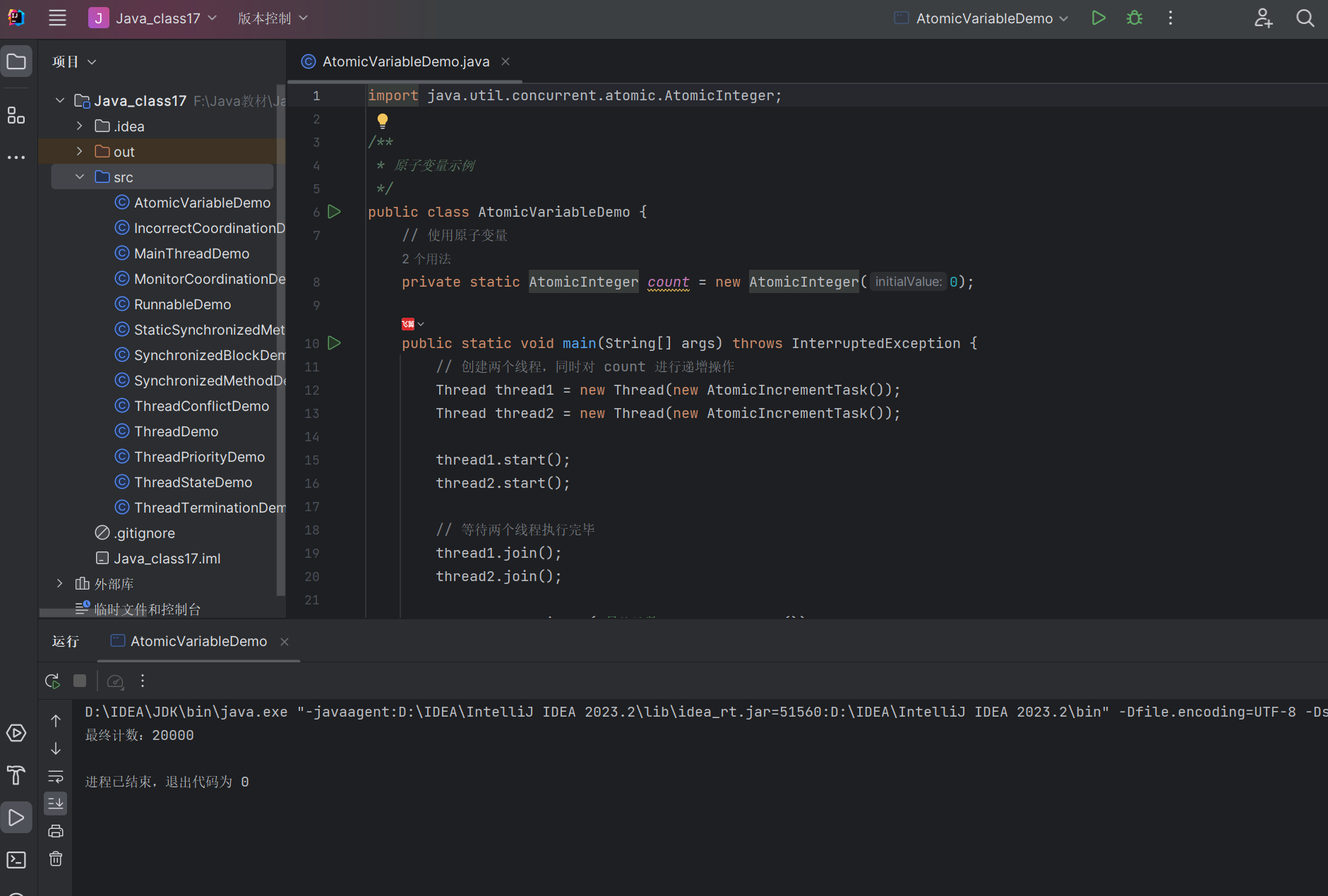Open IncorrectCoordinationDemo class file
Image resolution: width=1328 pixels, height=896 pixels.
click(200, 228)
